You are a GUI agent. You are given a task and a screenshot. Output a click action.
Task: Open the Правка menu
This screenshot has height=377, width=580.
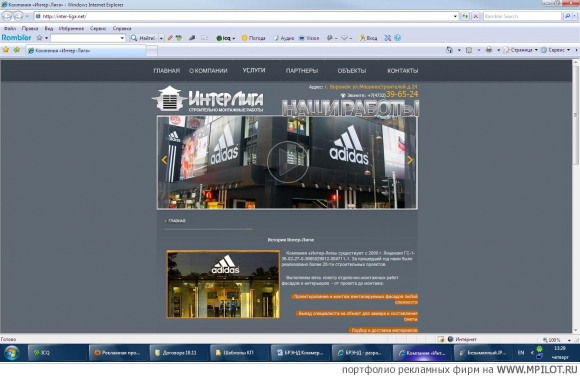point(30,28)
